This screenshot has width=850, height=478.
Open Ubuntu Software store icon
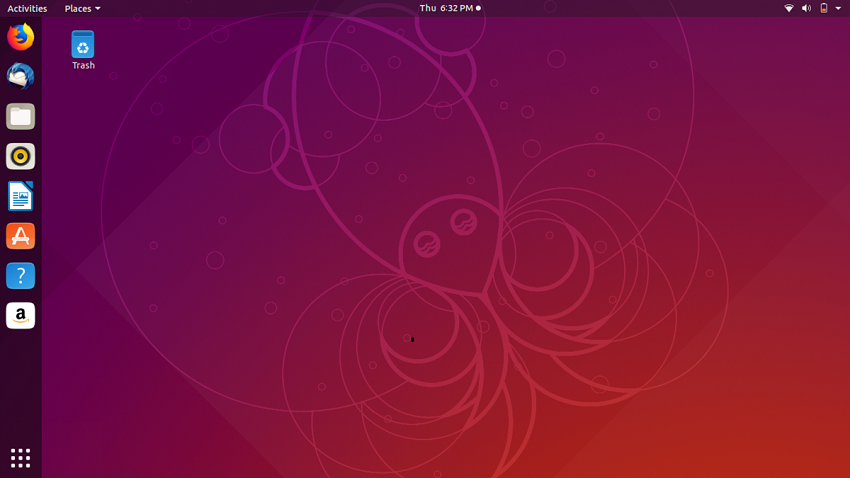coord(20,236)
